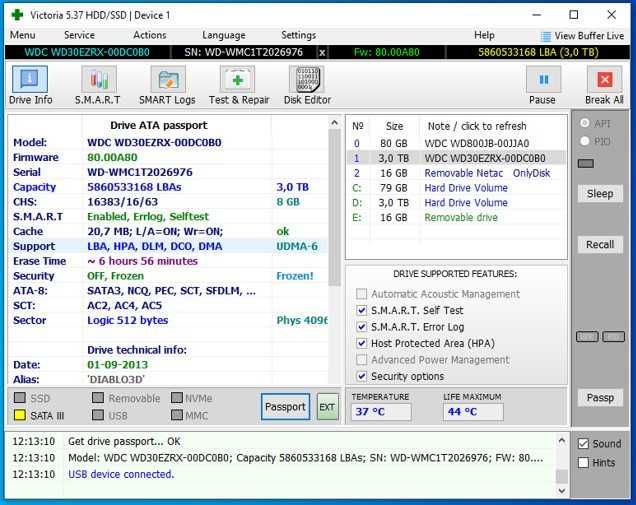Select the API radio button
The width and height of the screenshot is (636, 505).
[x=584, y=122]
